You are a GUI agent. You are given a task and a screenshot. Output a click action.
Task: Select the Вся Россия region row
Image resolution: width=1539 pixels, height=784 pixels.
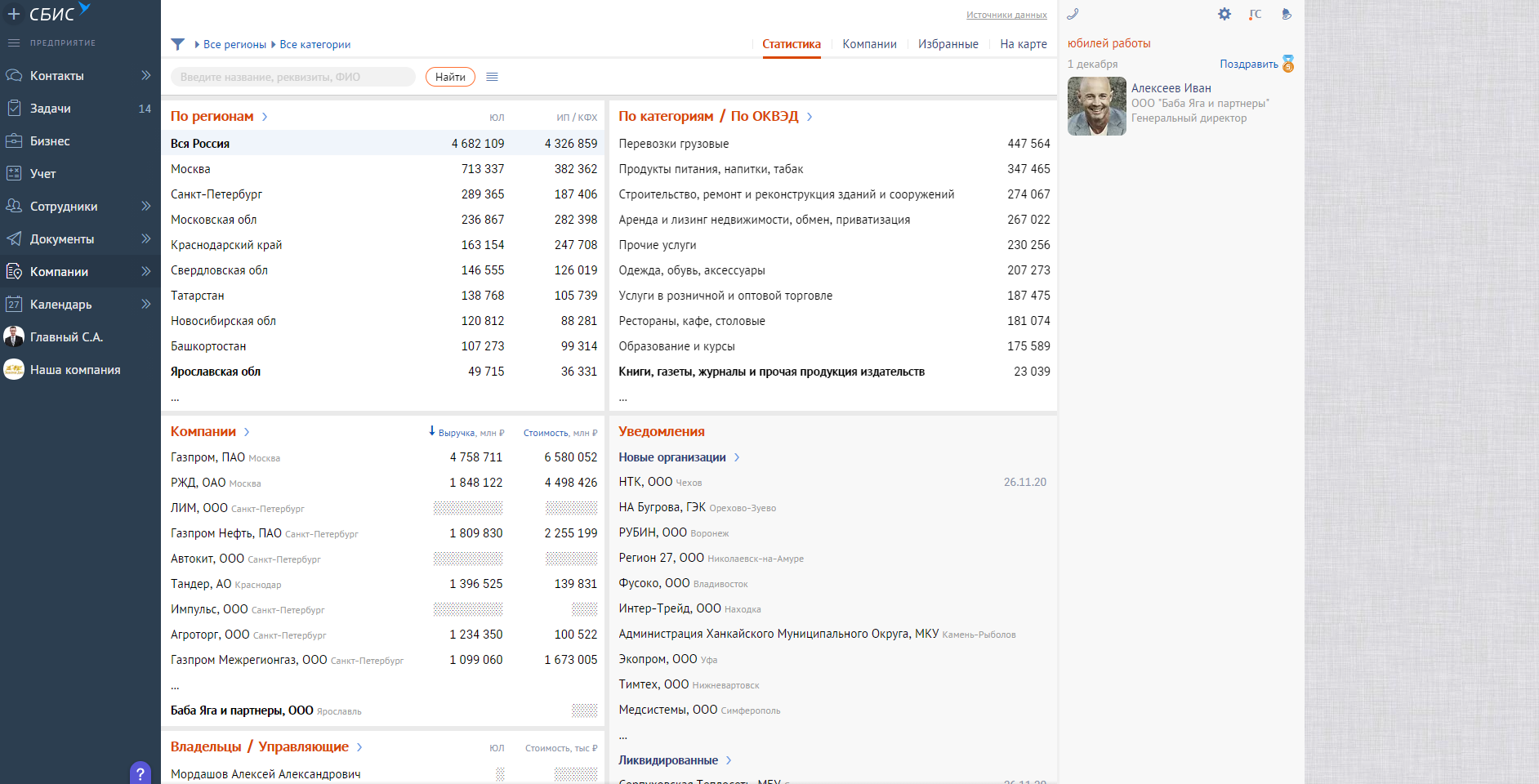click(383, 143)
